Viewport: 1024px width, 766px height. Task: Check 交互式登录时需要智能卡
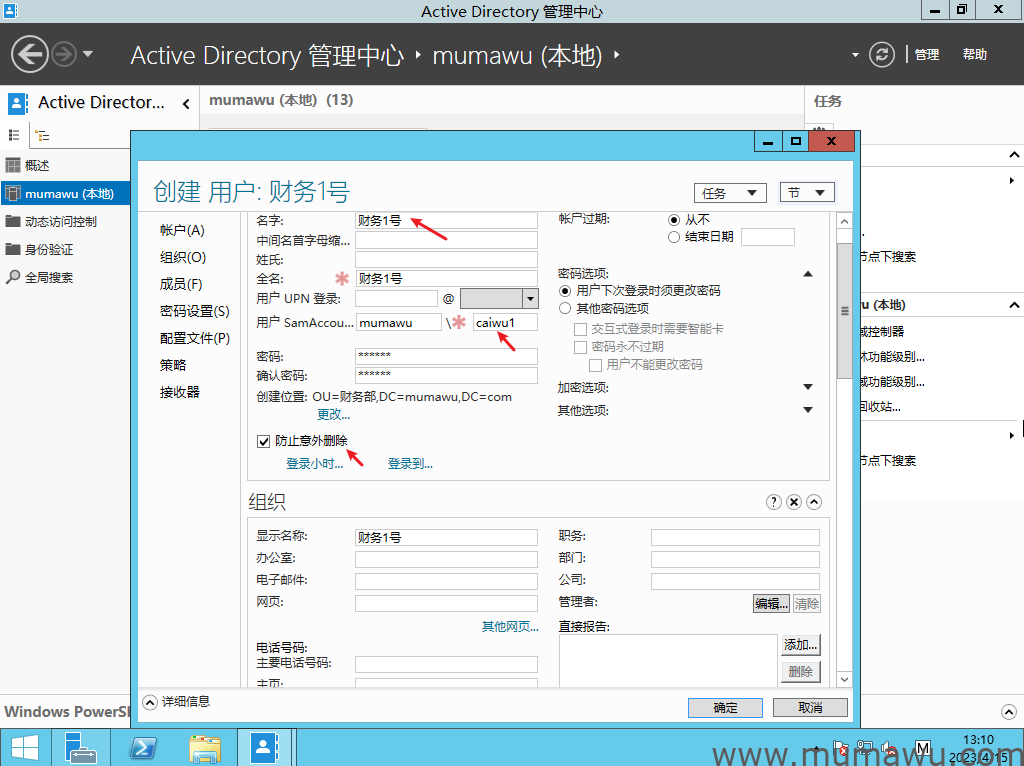click(x=580, y=329)
